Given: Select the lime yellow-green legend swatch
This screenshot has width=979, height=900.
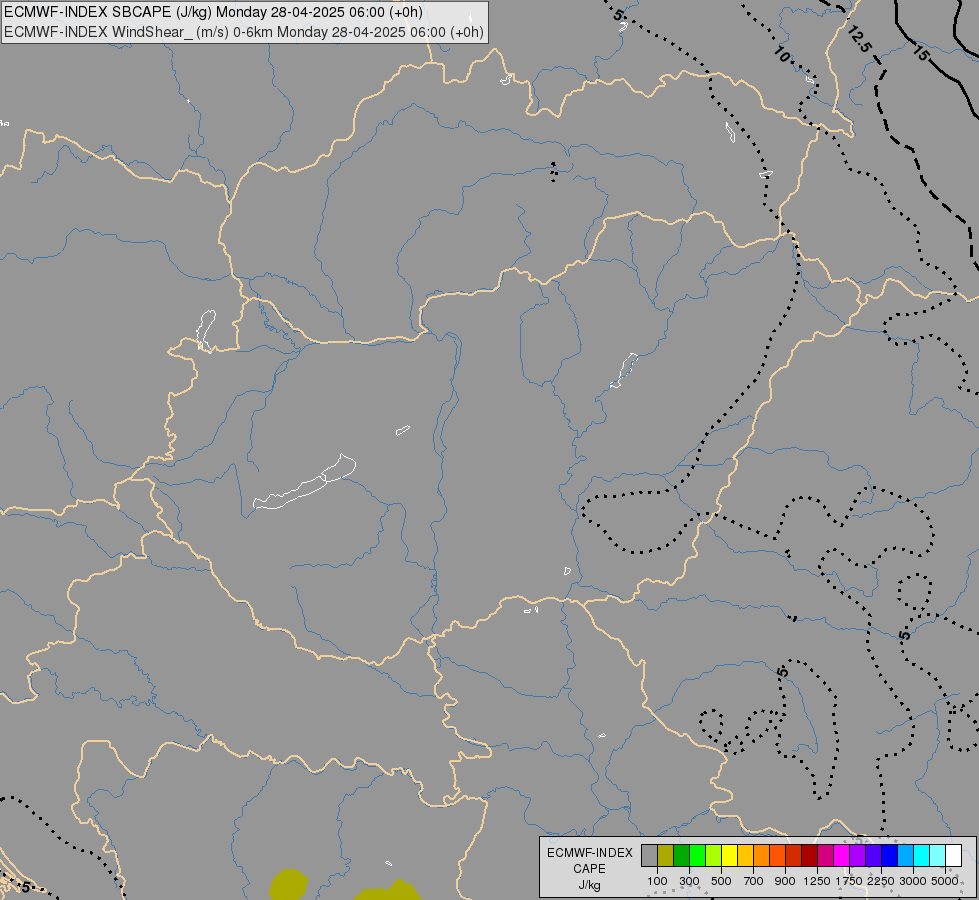Looking at the screenshot, I should tap(714, 856).
